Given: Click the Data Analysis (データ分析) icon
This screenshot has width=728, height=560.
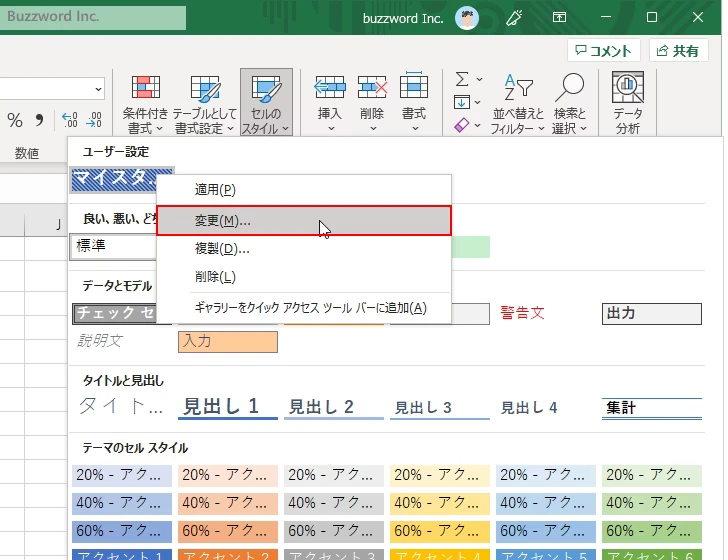Looking at the screenshot, I should 628,87.
